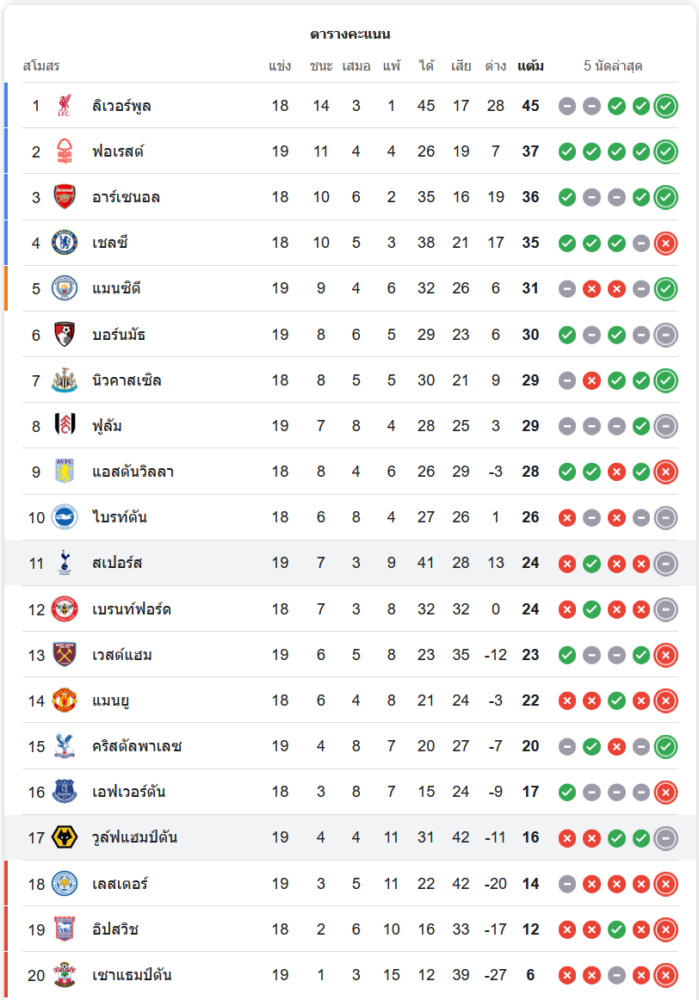Viewport: 699px width, 1000px height.
Task: Click the Nottingham Forest crest icon
Action: [x=65, y=151]
